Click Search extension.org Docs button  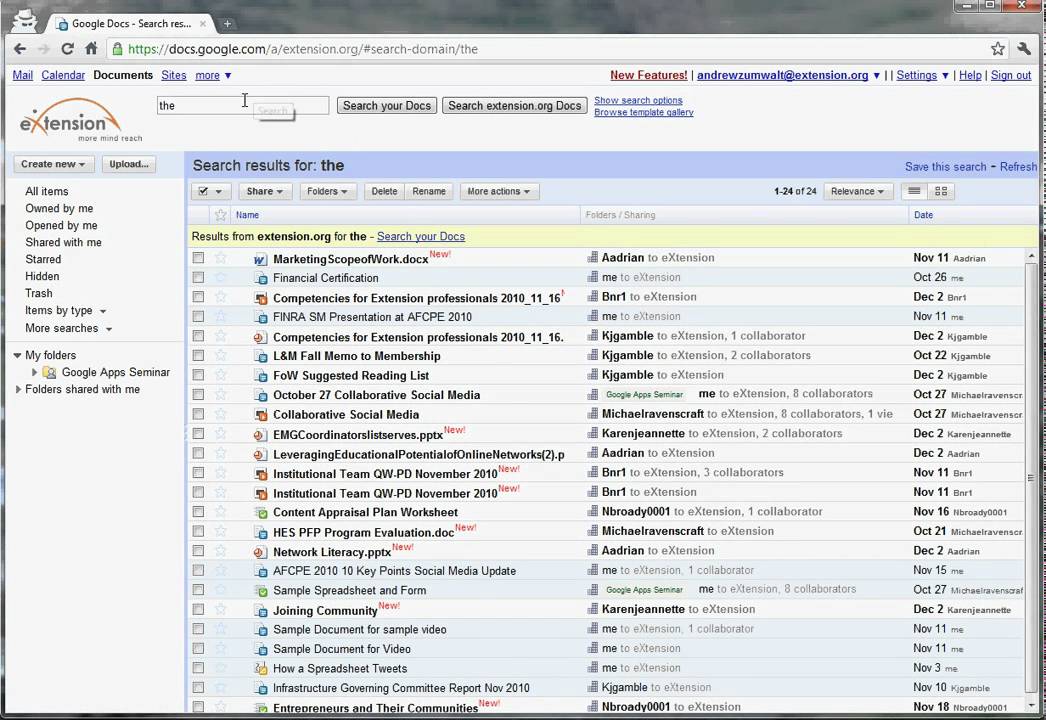click(x=514, y=105)
